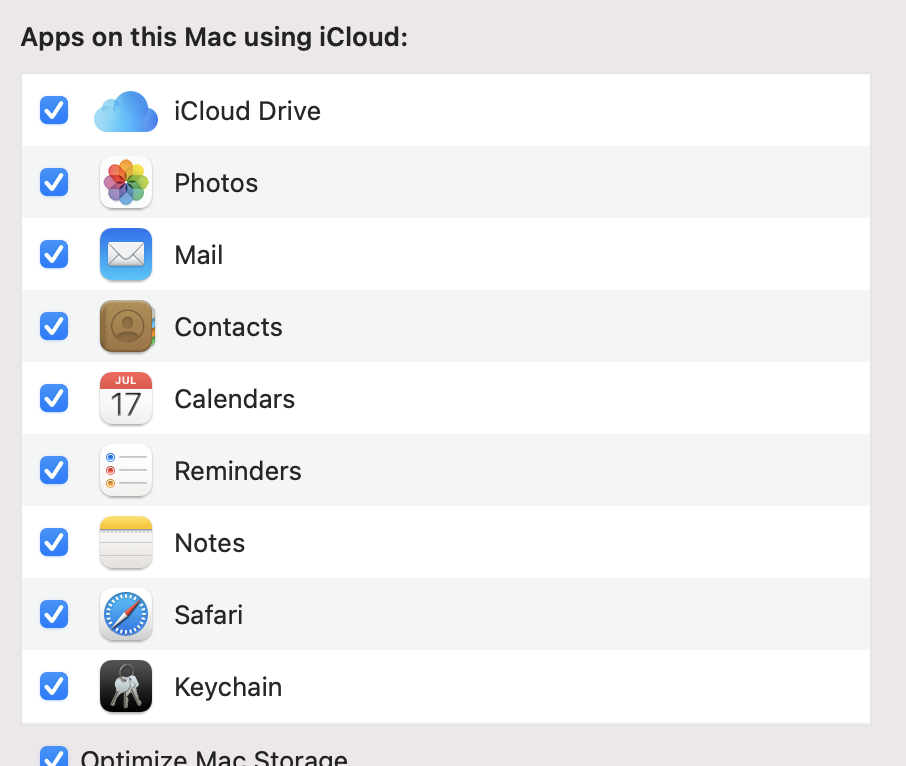Toggle Optimize Mac Storage checkbox
Viewport: 906px width, 766px height.
pos(54,757)
